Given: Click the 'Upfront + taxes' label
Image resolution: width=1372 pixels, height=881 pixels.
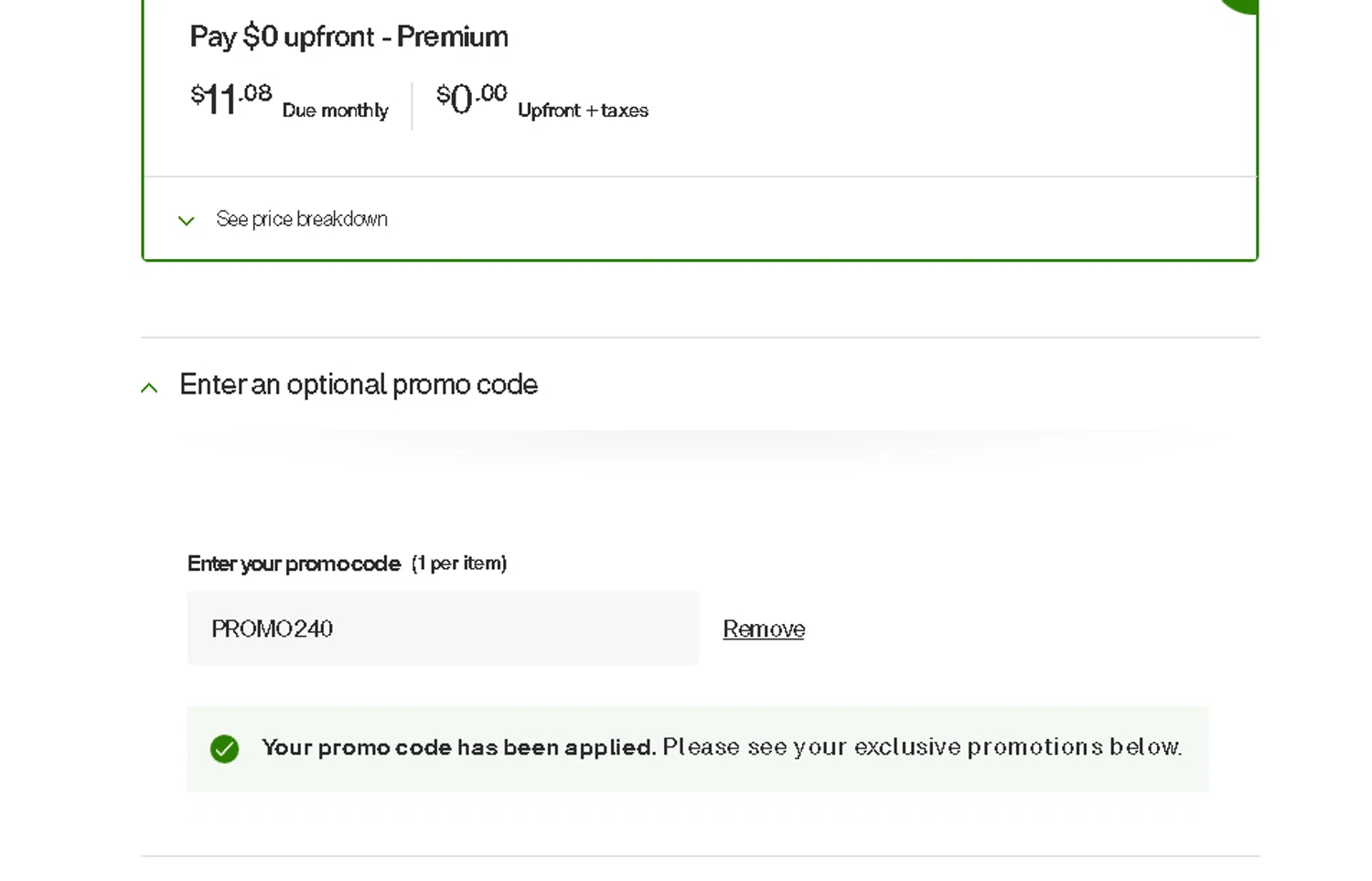Looking at the screenshot, I should (583, 111).
